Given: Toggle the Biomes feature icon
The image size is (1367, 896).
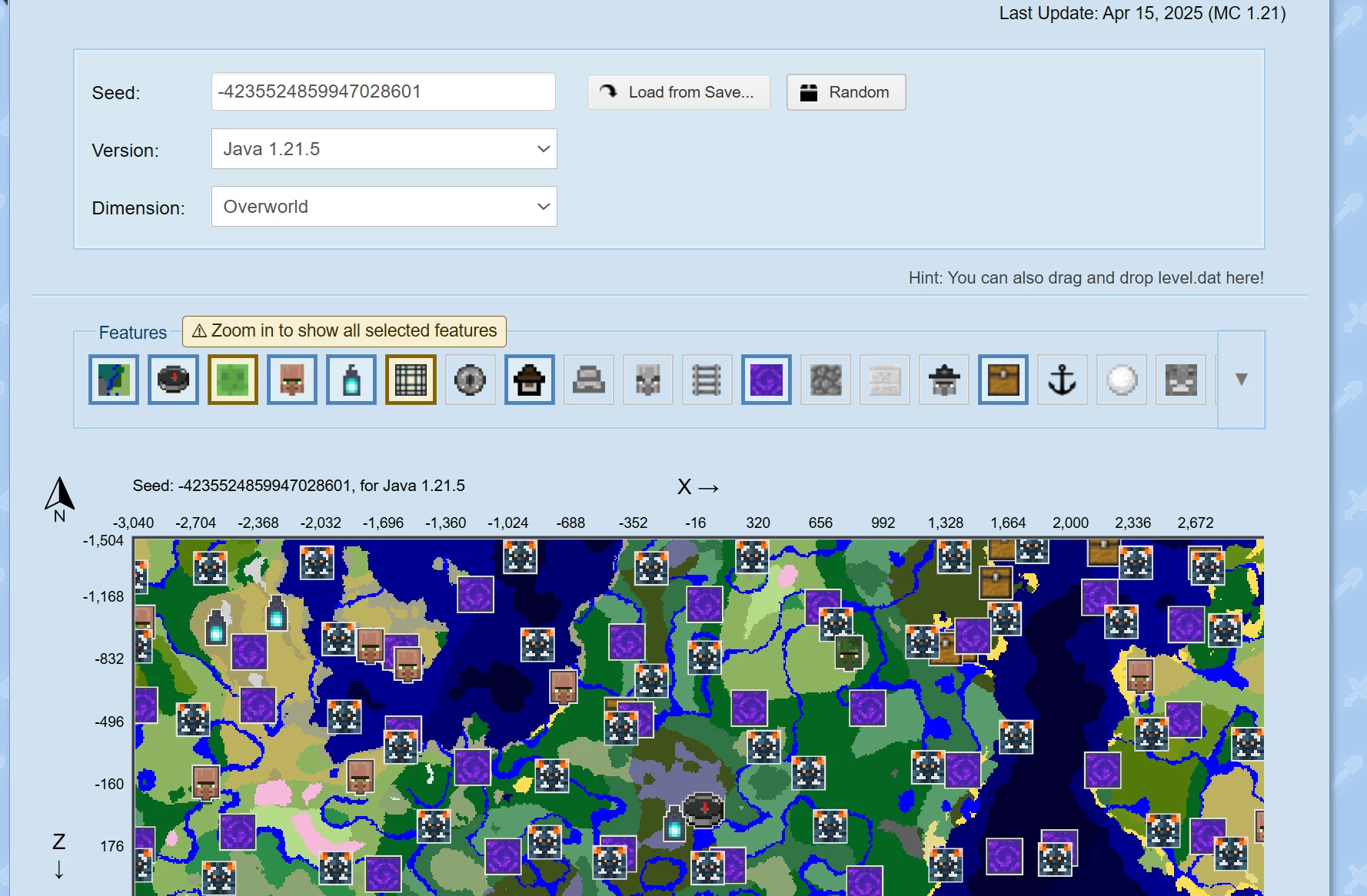Looking at the screenshot, I should pyautogui.click(x=114, y=380).
